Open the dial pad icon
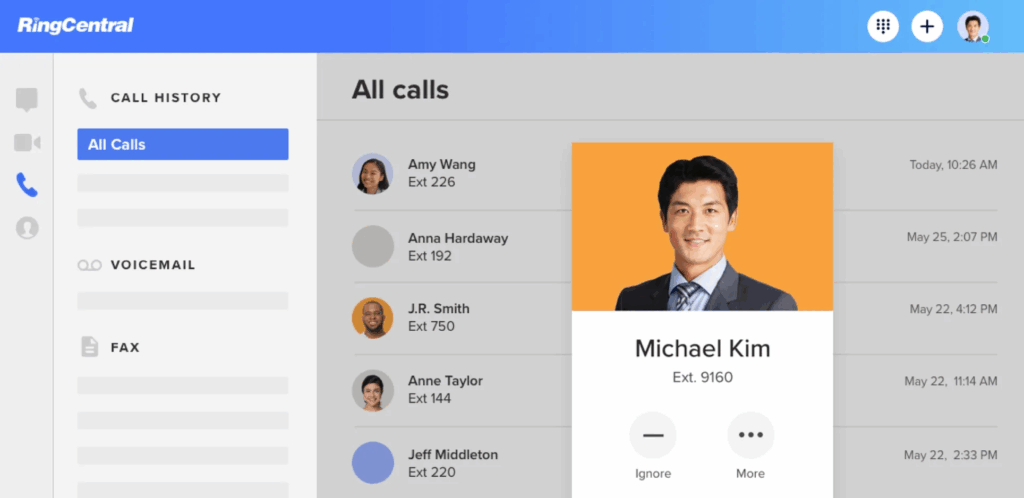This screenshot has height=498, width=1024. pos(882,27)
